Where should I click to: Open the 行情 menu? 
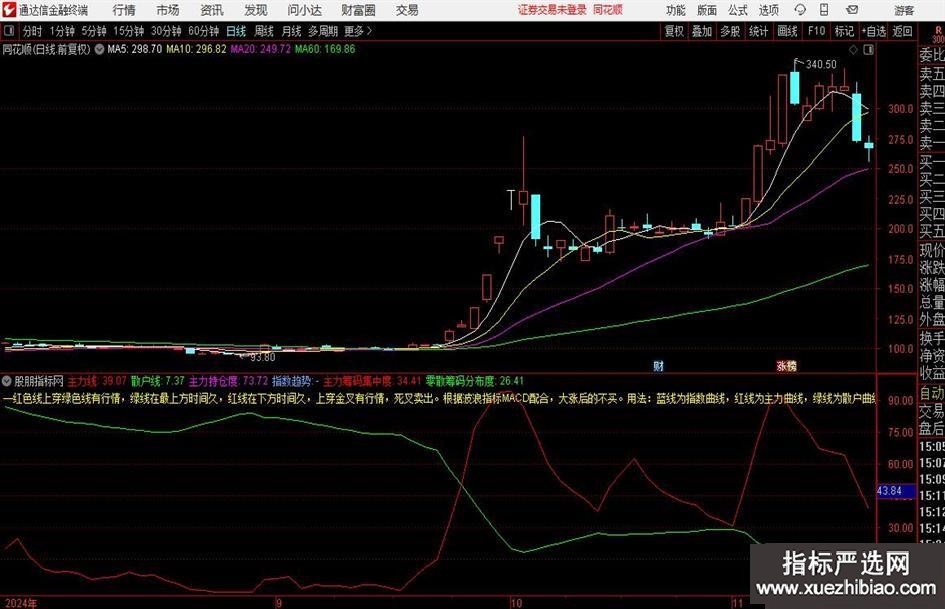(x=124, y=10)
